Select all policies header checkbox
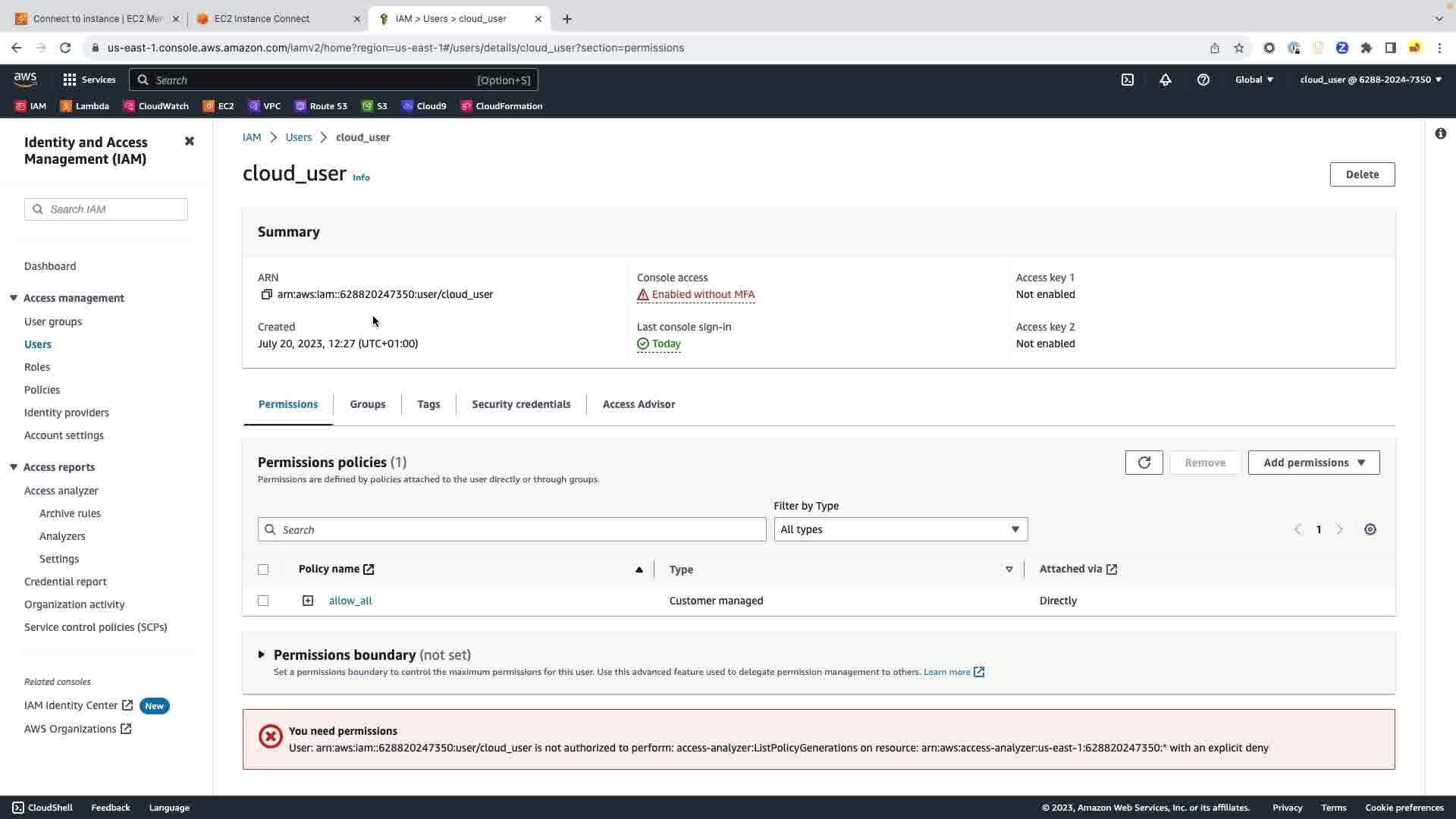1456x819 pixels. [263, 570]
